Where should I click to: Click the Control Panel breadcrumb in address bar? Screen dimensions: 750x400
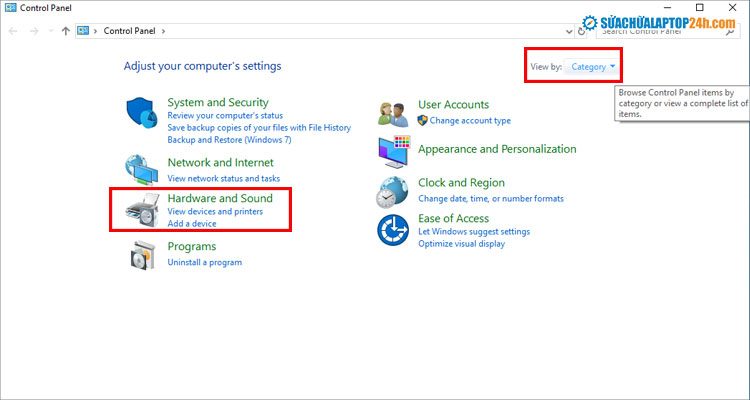[x=129, y=31]
